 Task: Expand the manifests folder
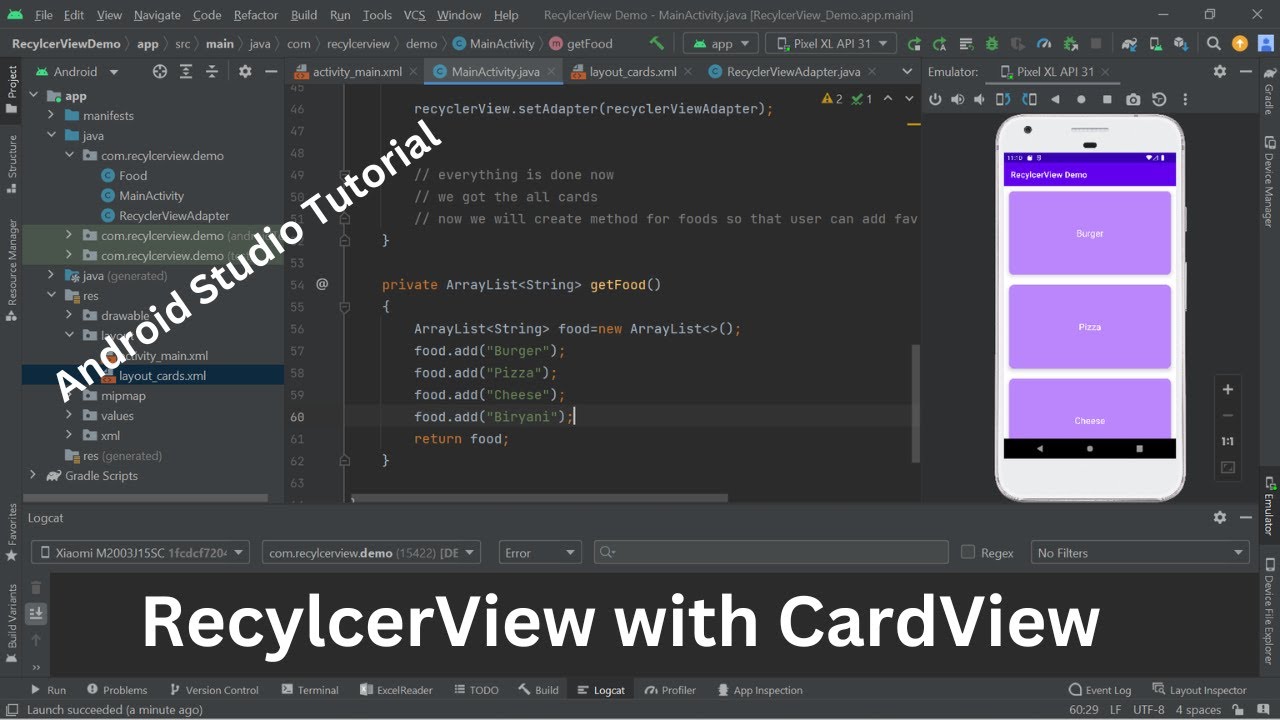[x=51, y=116]
